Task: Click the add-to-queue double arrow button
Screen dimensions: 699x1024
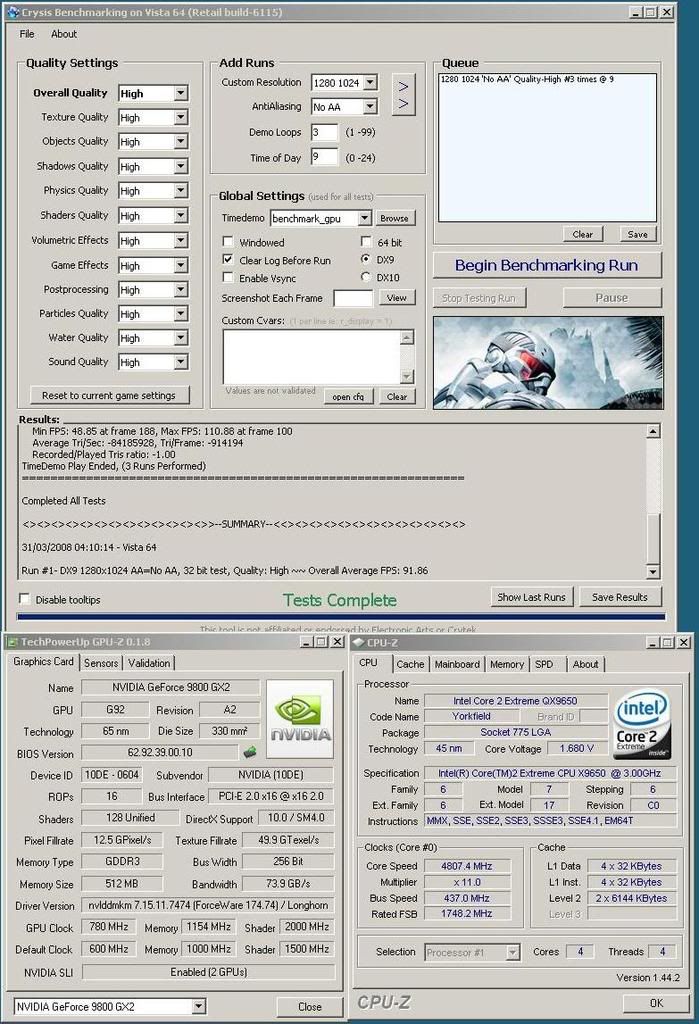Action: [403, 95]
